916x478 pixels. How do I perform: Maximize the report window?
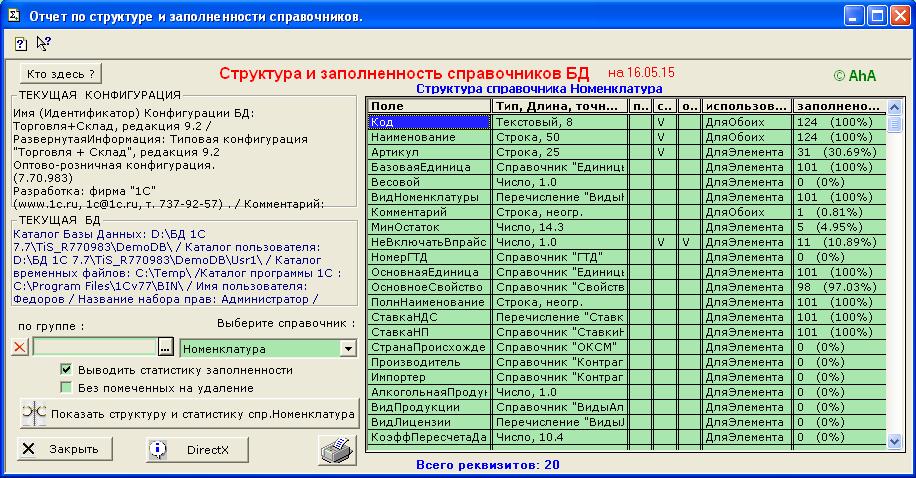point(877,15)
